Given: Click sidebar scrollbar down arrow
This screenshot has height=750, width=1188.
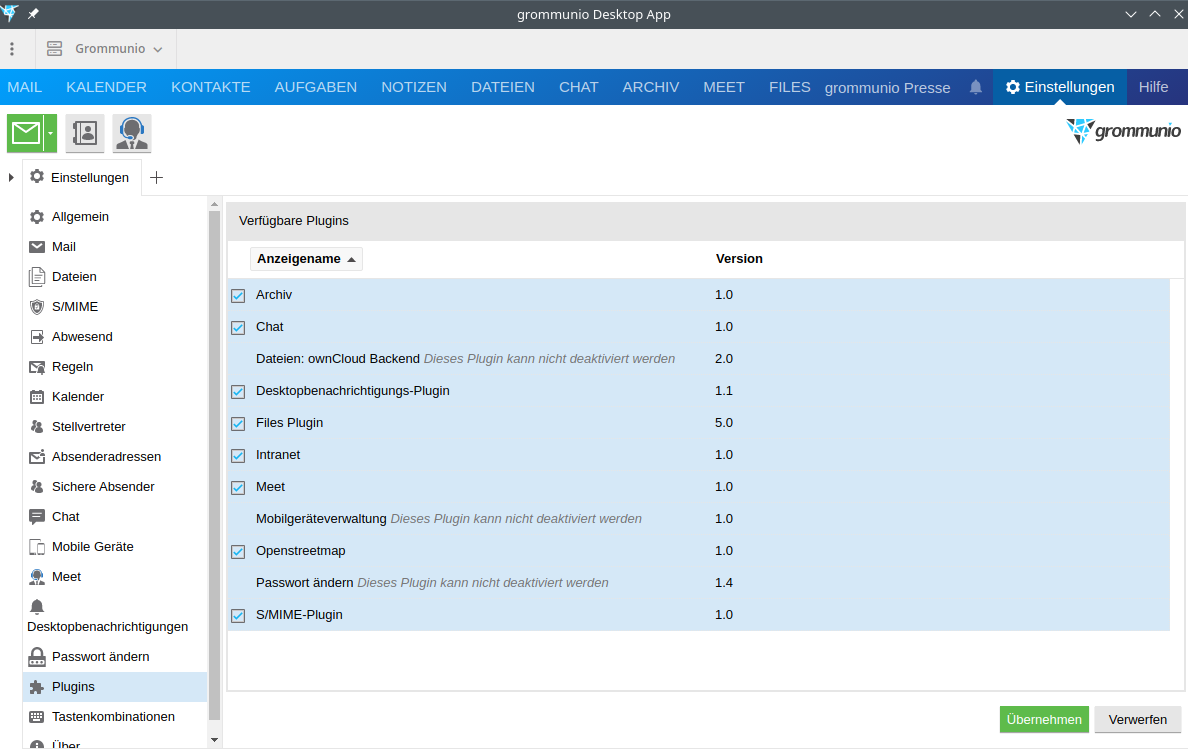Looking at the screenshot, I should click(214, 740).
